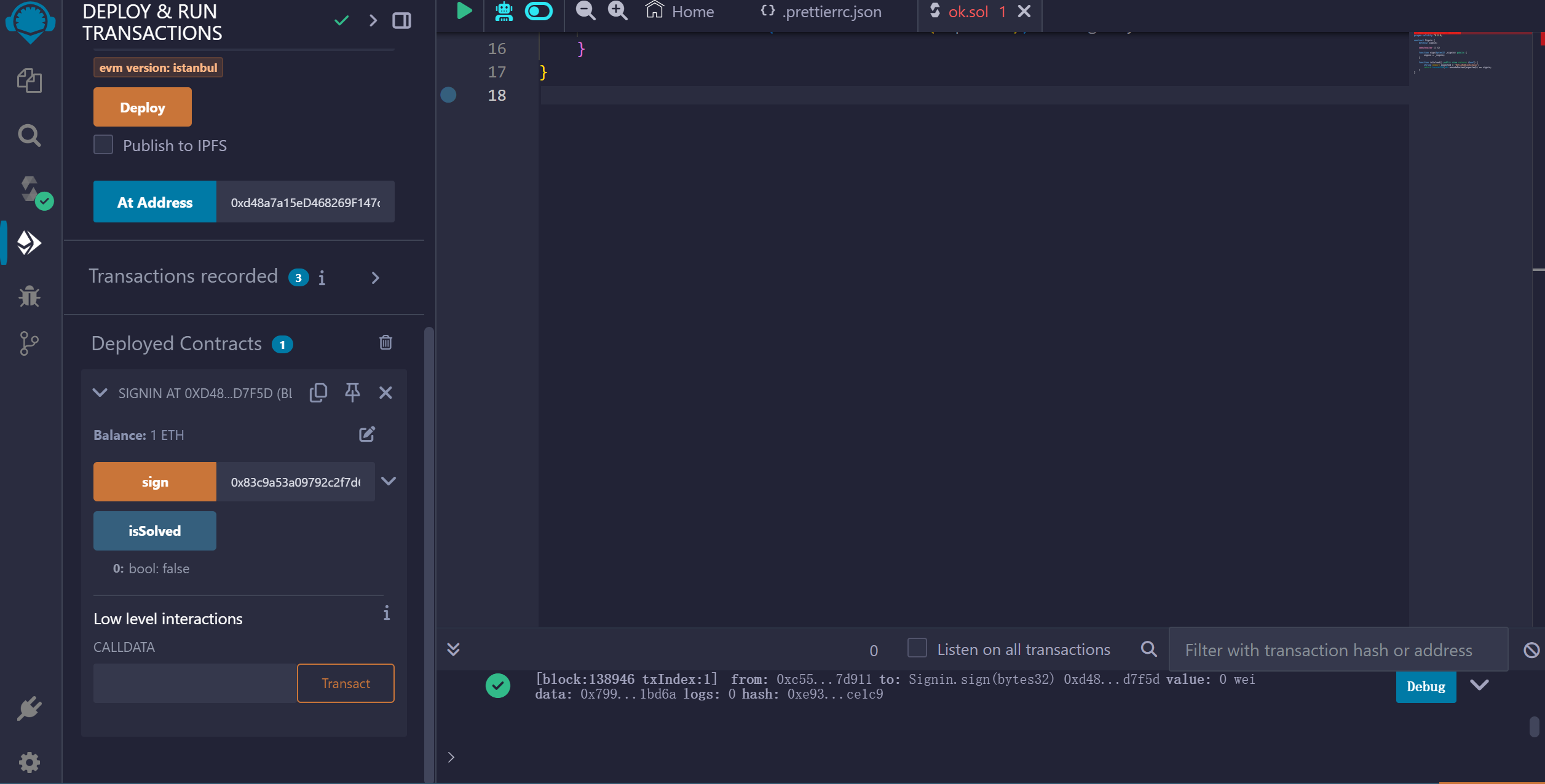Toggle the teal switch in editor toolbar
The image size is (1545, 784).
pos(539,11)
